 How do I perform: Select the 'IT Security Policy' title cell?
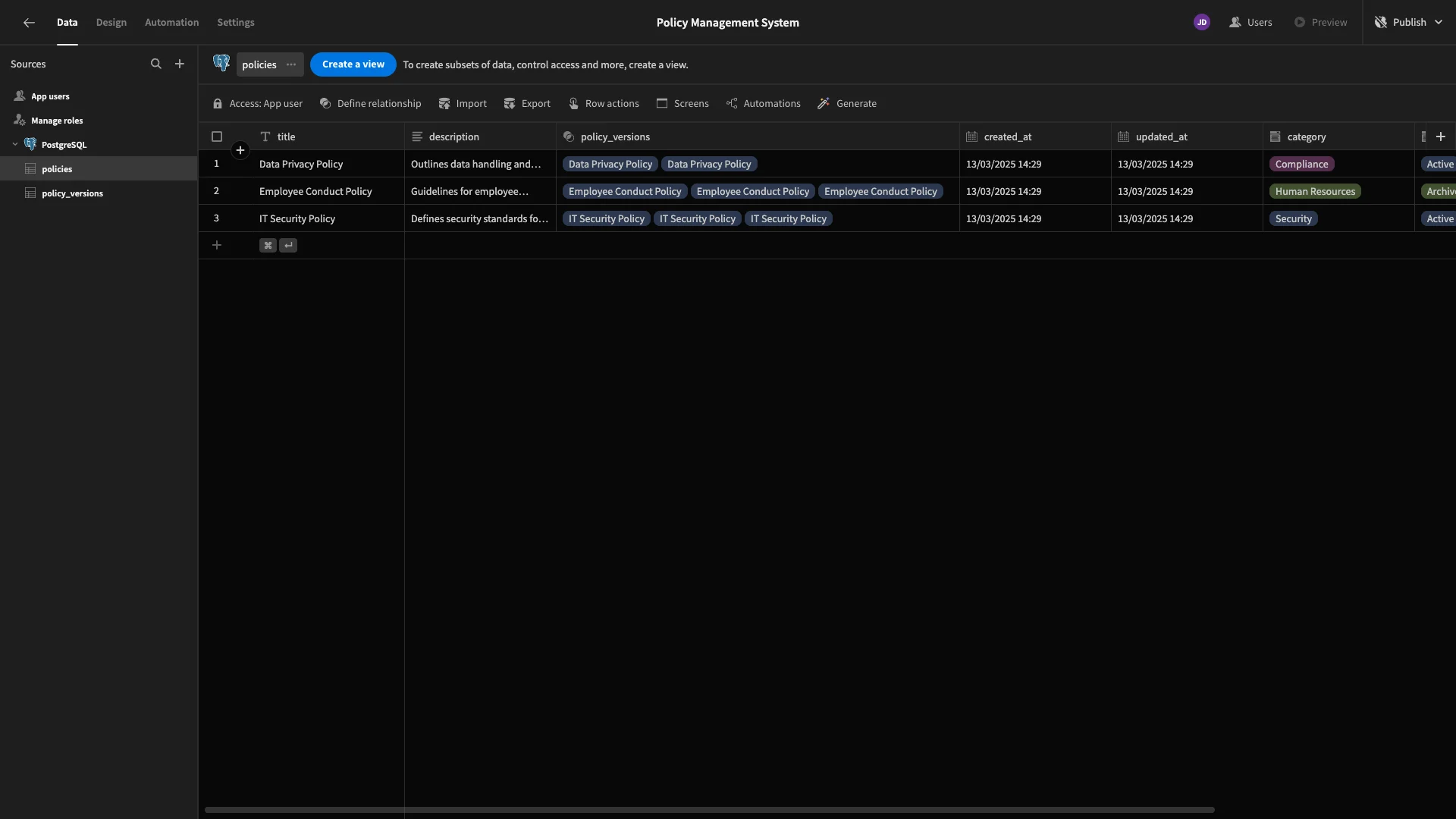pyautogui.click(x=328, y=219)
